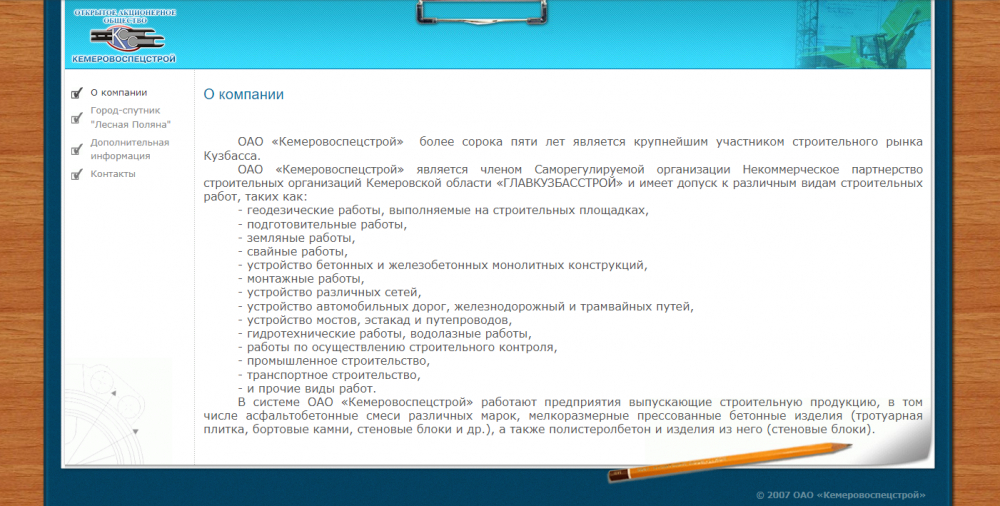Open the Контакты page
Image resolution: width=1000 pixels, height=506 pixels.
[113, 174]
